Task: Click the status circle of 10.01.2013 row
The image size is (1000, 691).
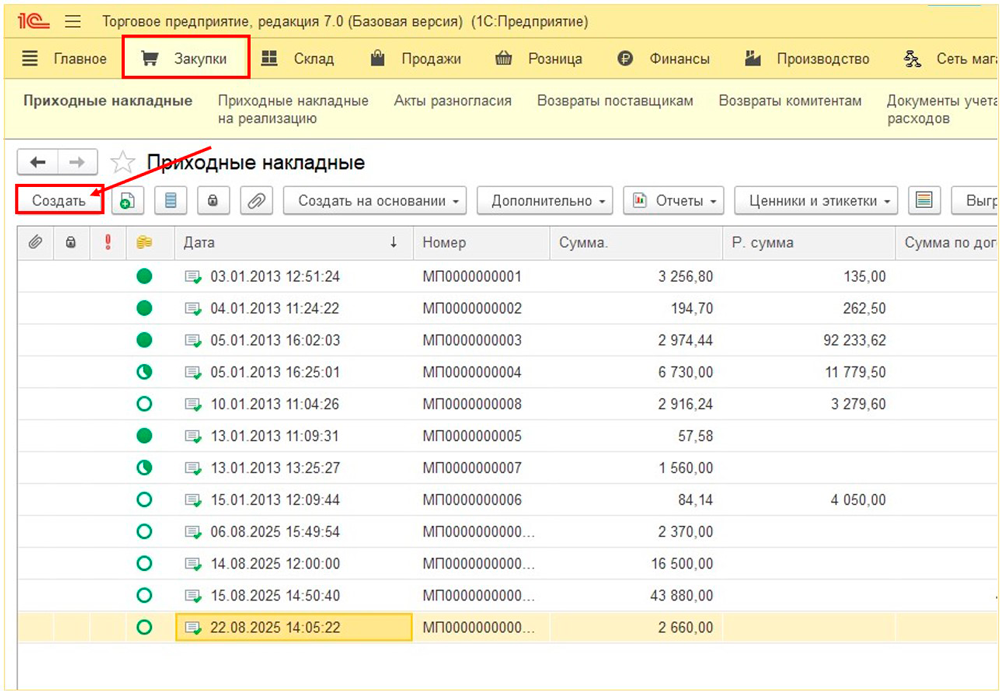Action: coord(144,404)
